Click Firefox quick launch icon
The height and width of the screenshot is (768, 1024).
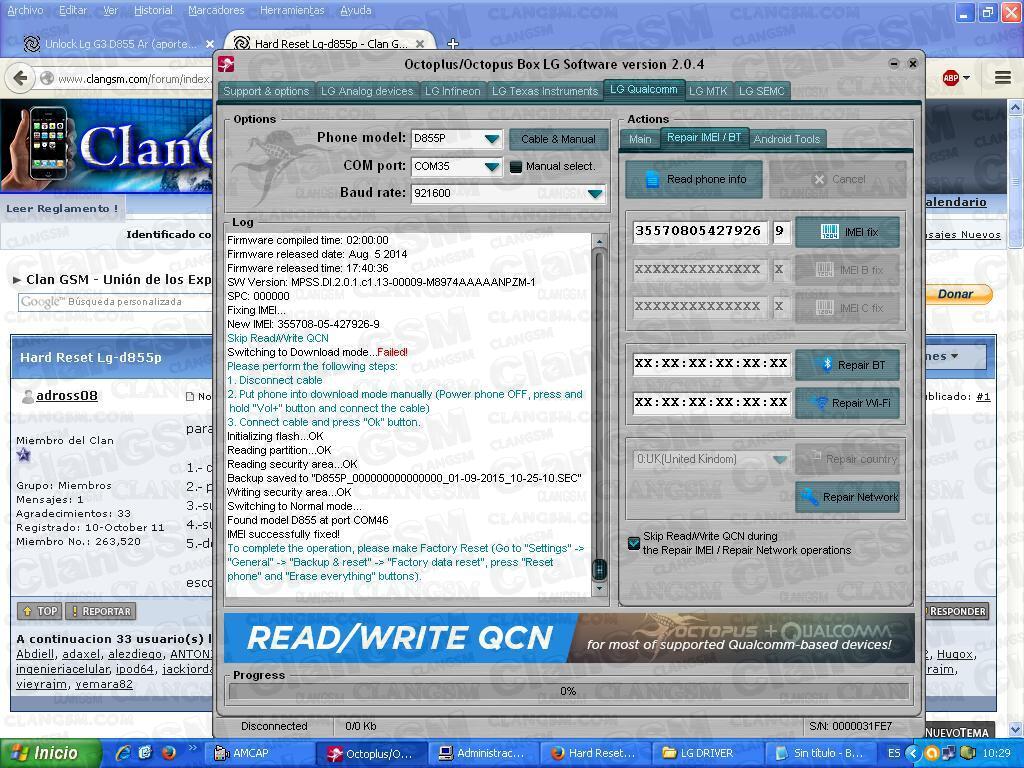[x=168, y=753]
